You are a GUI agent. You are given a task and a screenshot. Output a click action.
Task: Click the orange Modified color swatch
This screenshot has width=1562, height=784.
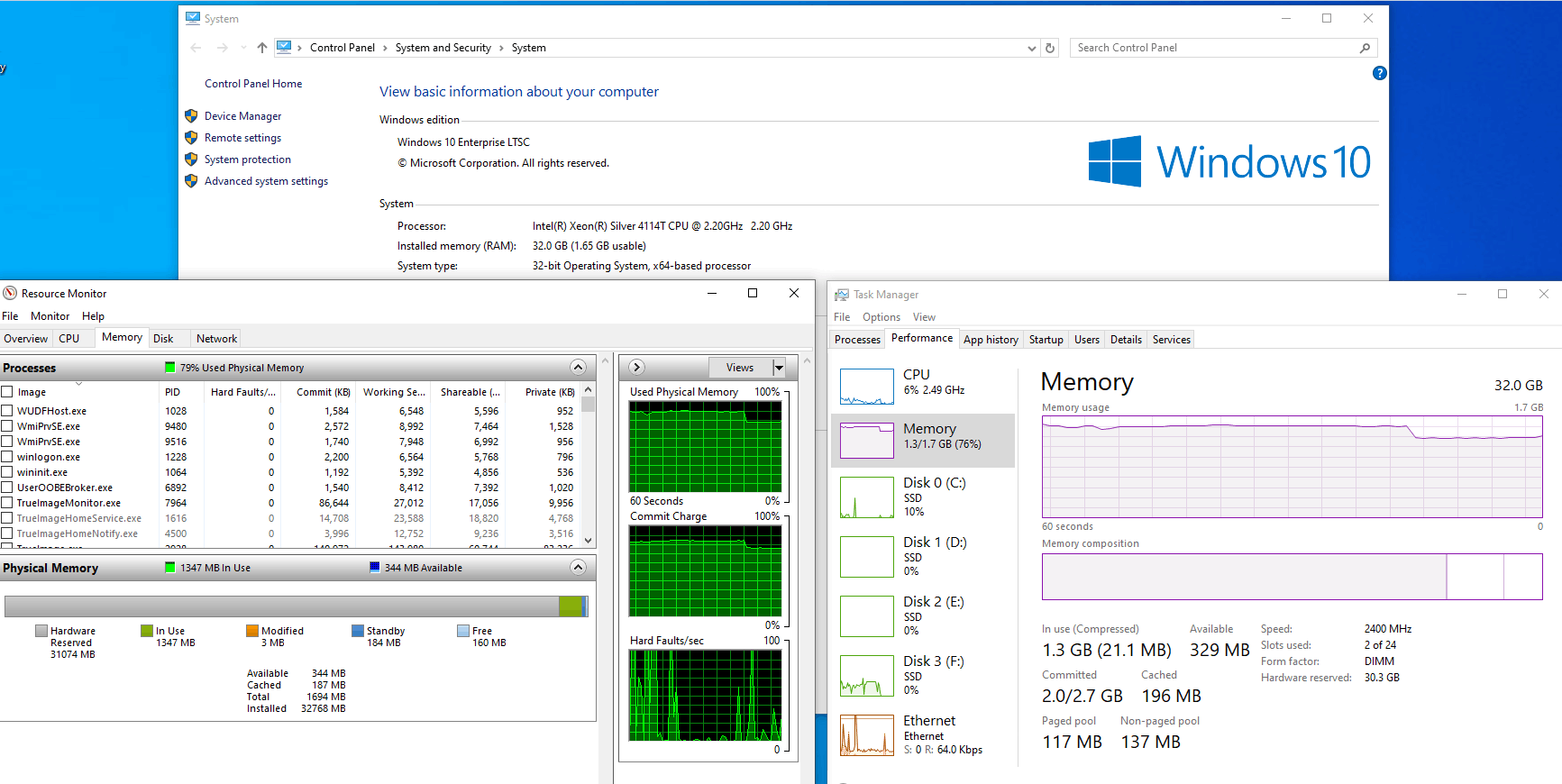coord(252,631)
